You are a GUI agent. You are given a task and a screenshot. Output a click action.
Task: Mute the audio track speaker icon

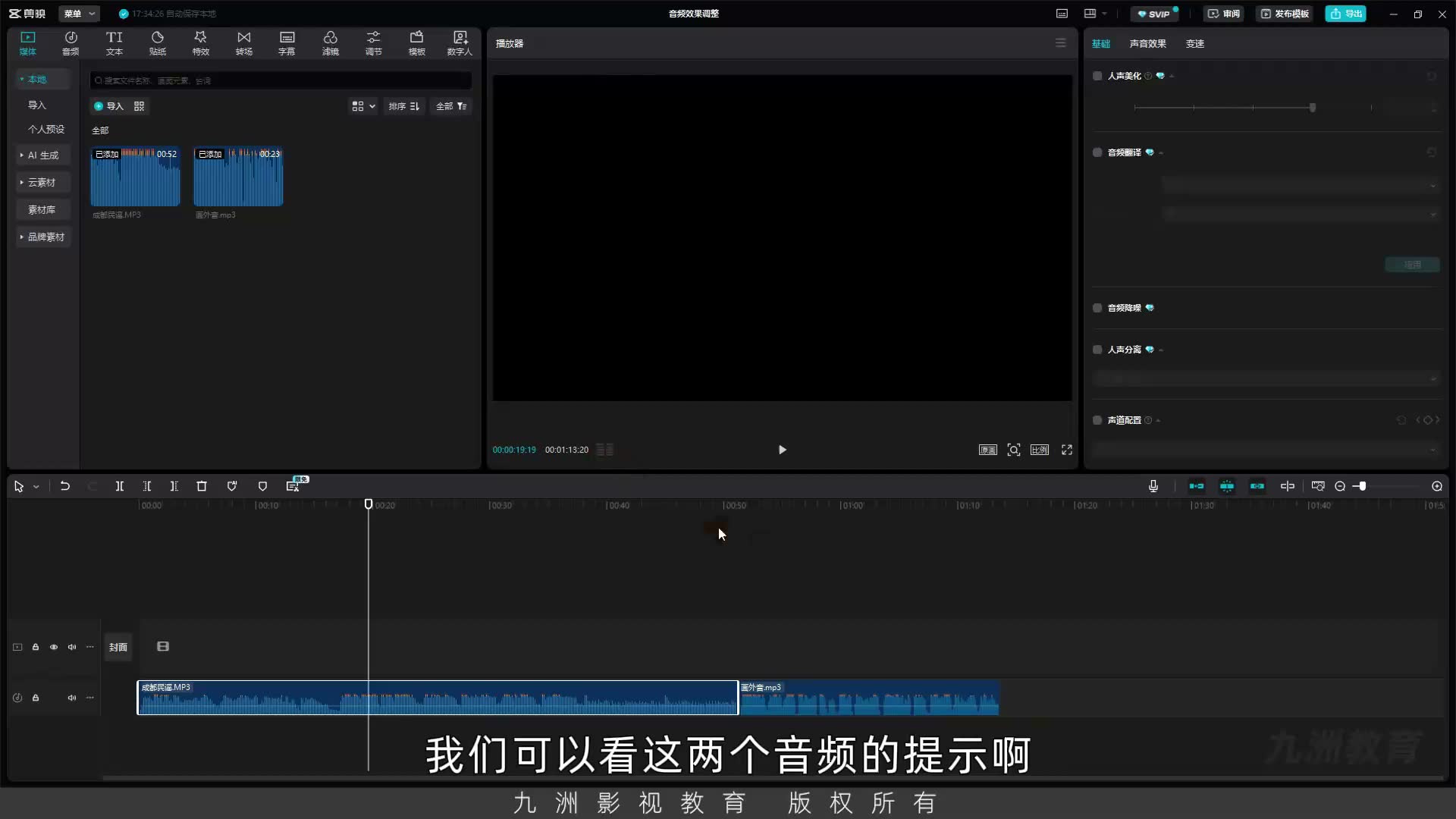tap(72, 698)
